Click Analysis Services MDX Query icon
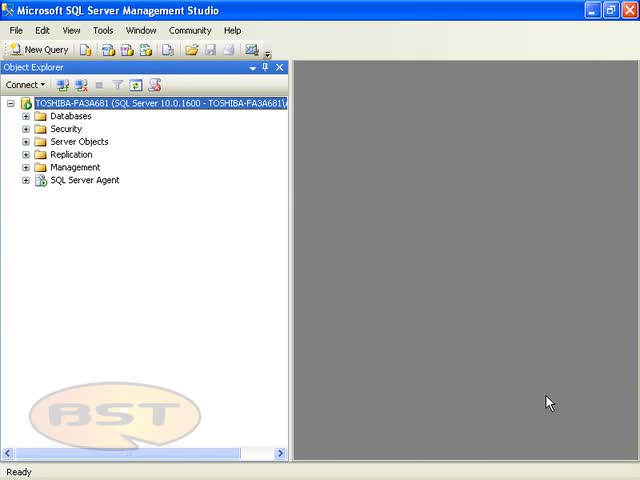640x480 pixels. tap(108, 50)
